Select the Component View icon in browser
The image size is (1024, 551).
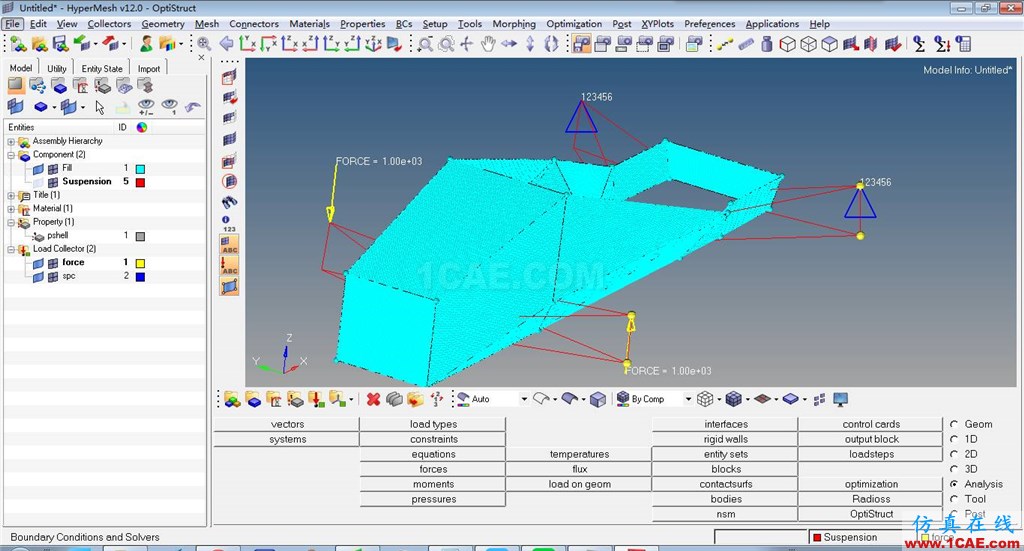pyautogui.click(x=59, y=86)
